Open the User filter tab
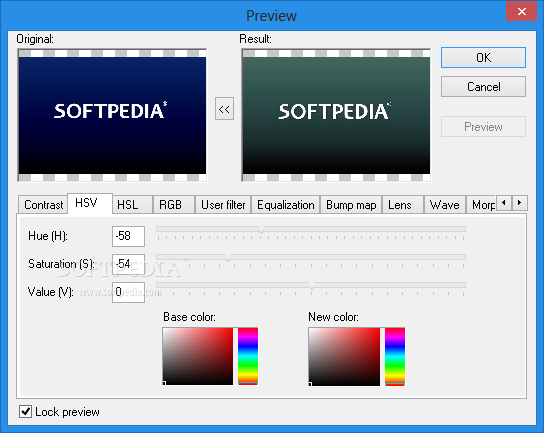This screenshot has height=433, width=544. tap(223, 205)
